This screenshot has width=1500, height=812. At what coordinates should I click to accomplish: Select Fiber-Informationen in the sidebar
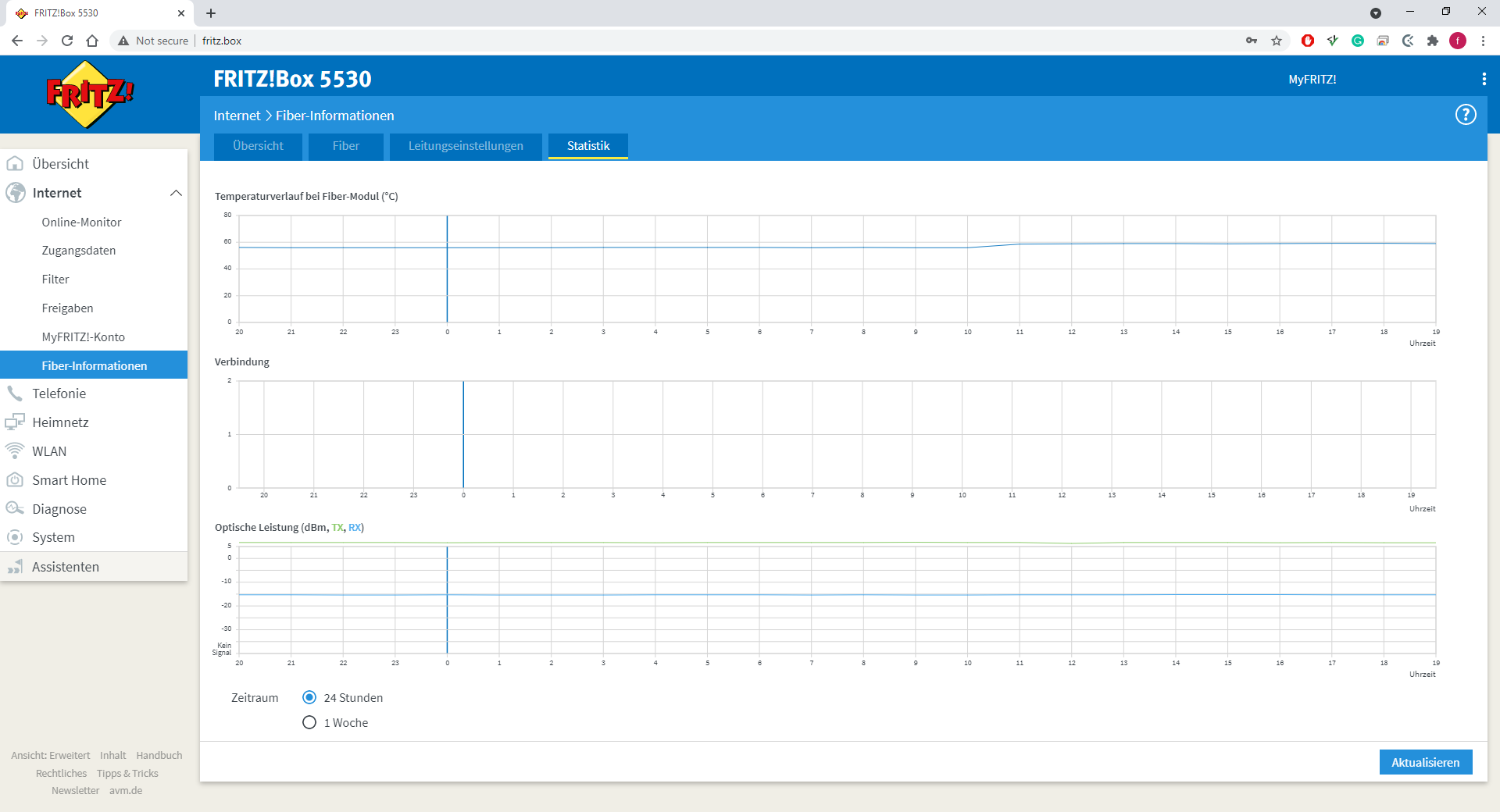[x=94, y=365]
